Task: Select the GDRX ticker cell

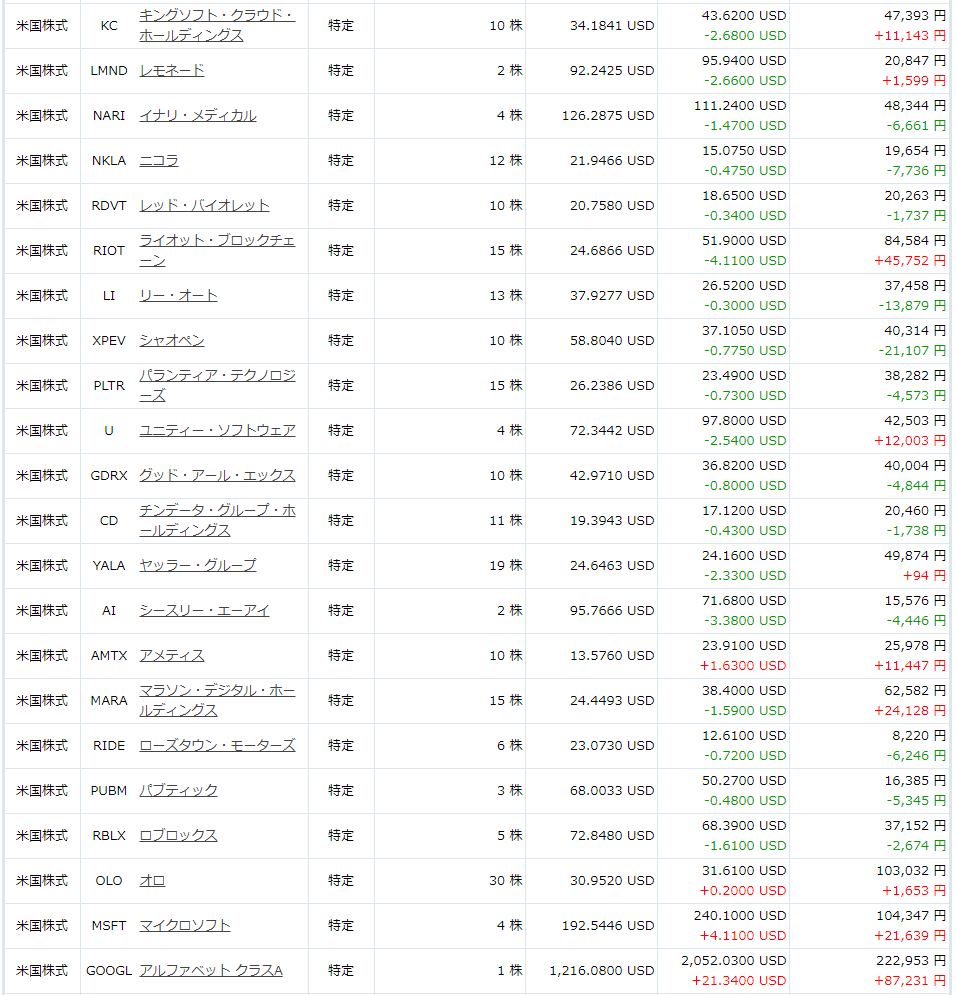Action: pos(109,477)
